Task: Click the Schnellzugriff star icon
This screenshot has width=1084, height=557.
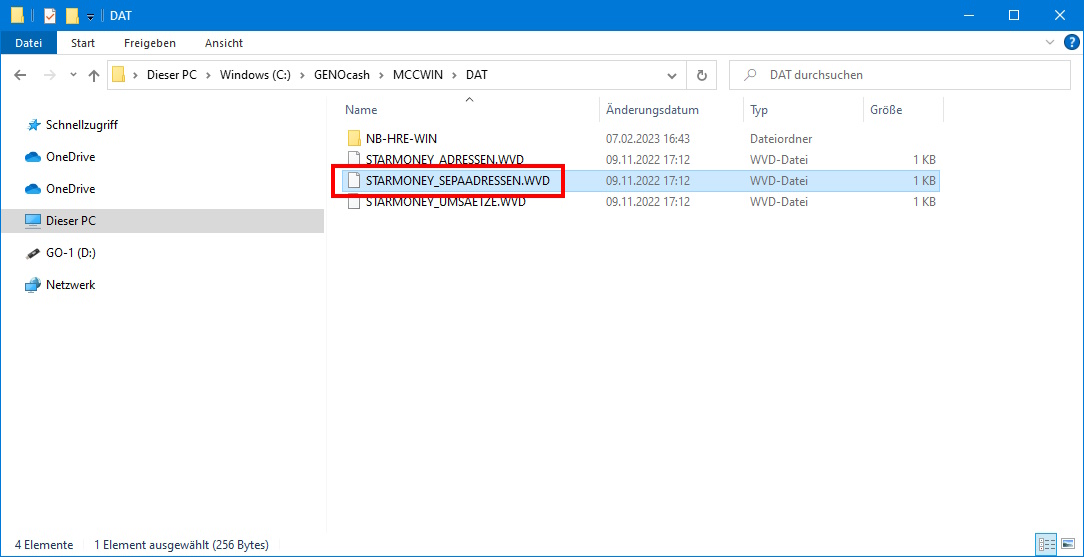Action: (x=33, y=125)
